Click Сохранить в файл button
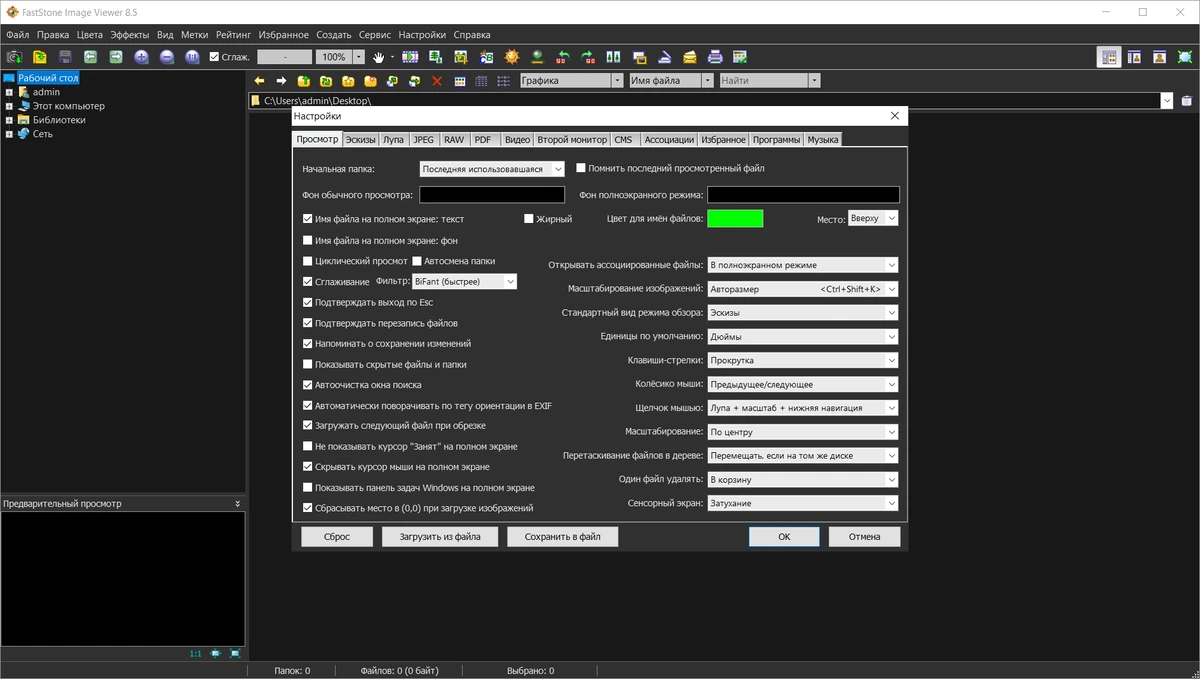 (563, 537)
